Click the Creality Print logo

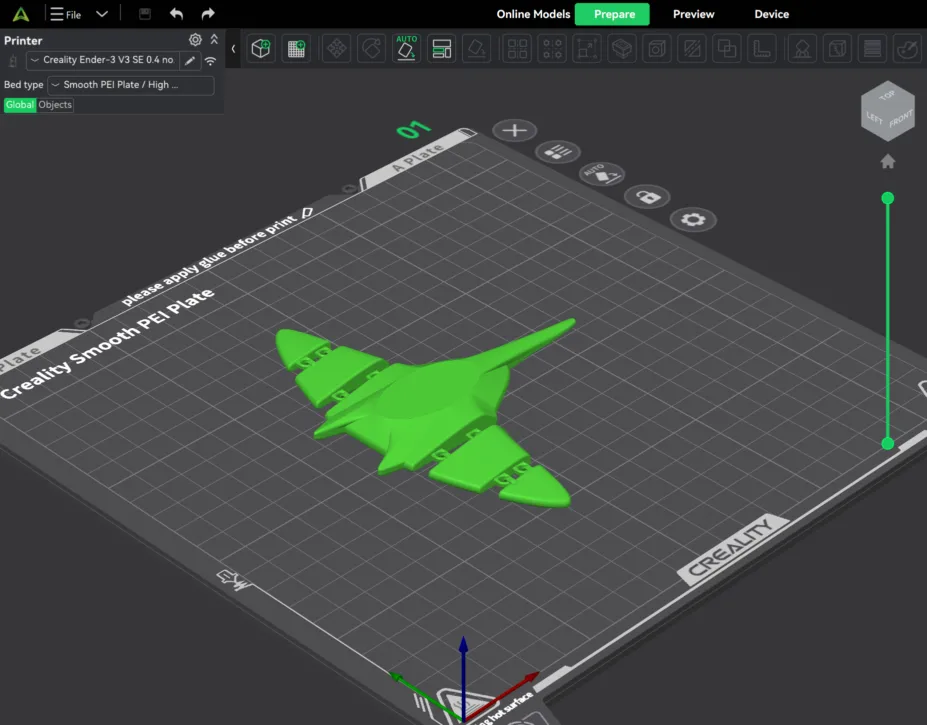(x=21, y=14)
